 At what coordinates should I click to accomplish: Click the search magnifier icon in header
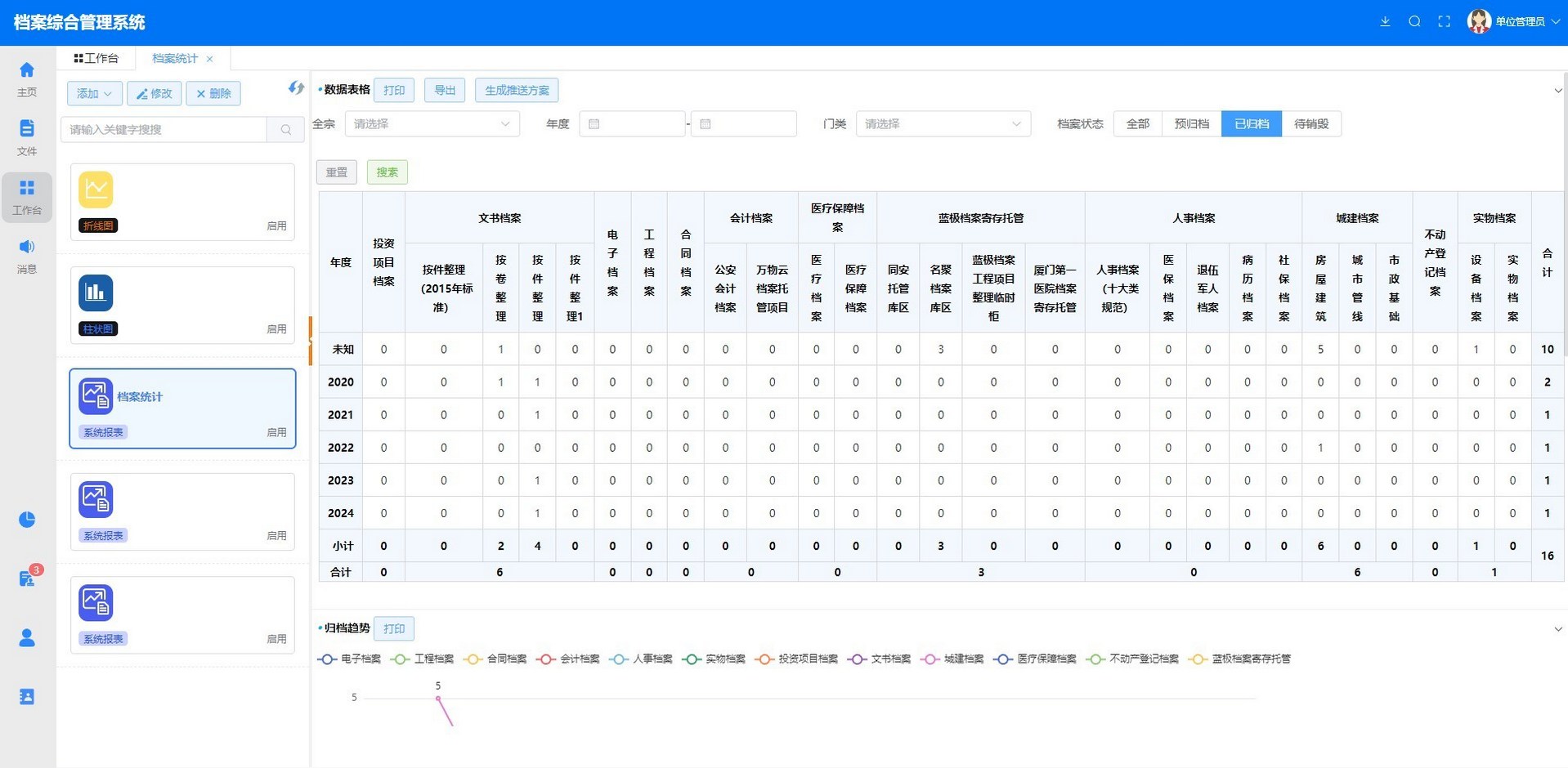[1414, 22]
